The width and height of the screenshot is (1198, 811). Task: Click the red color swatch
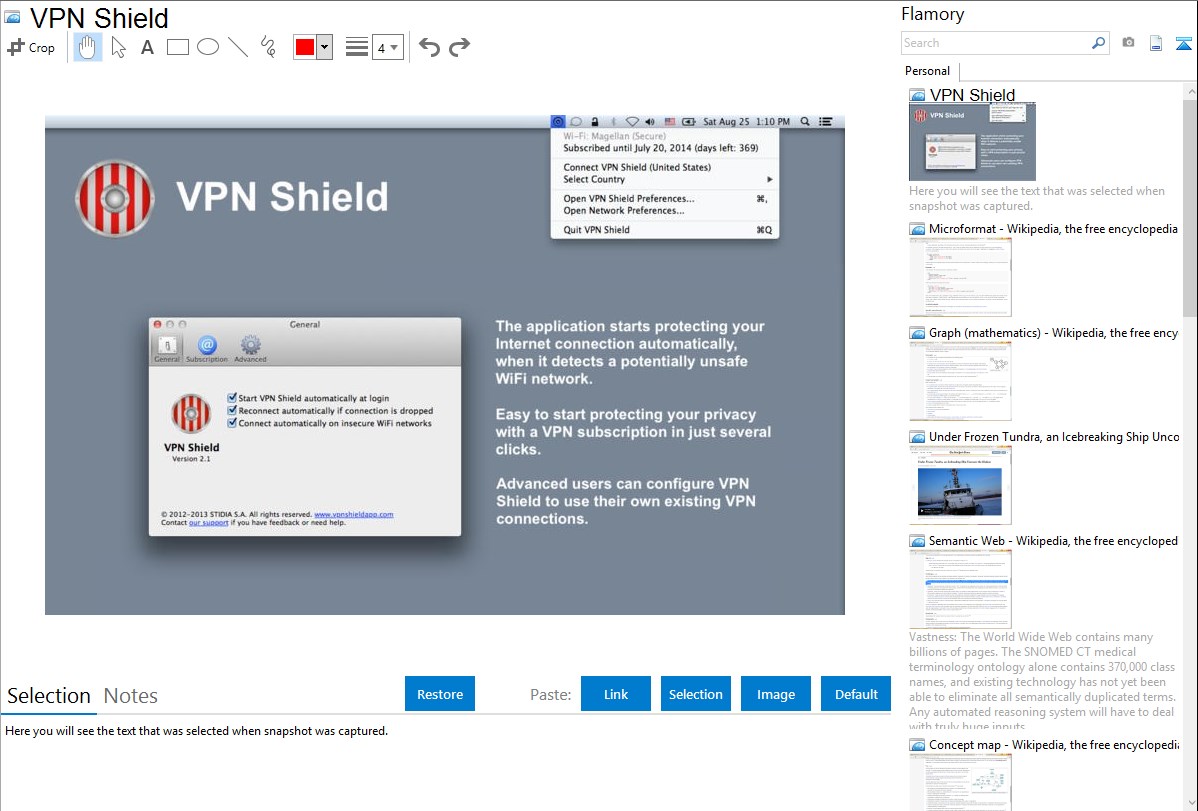click(305, 47)
